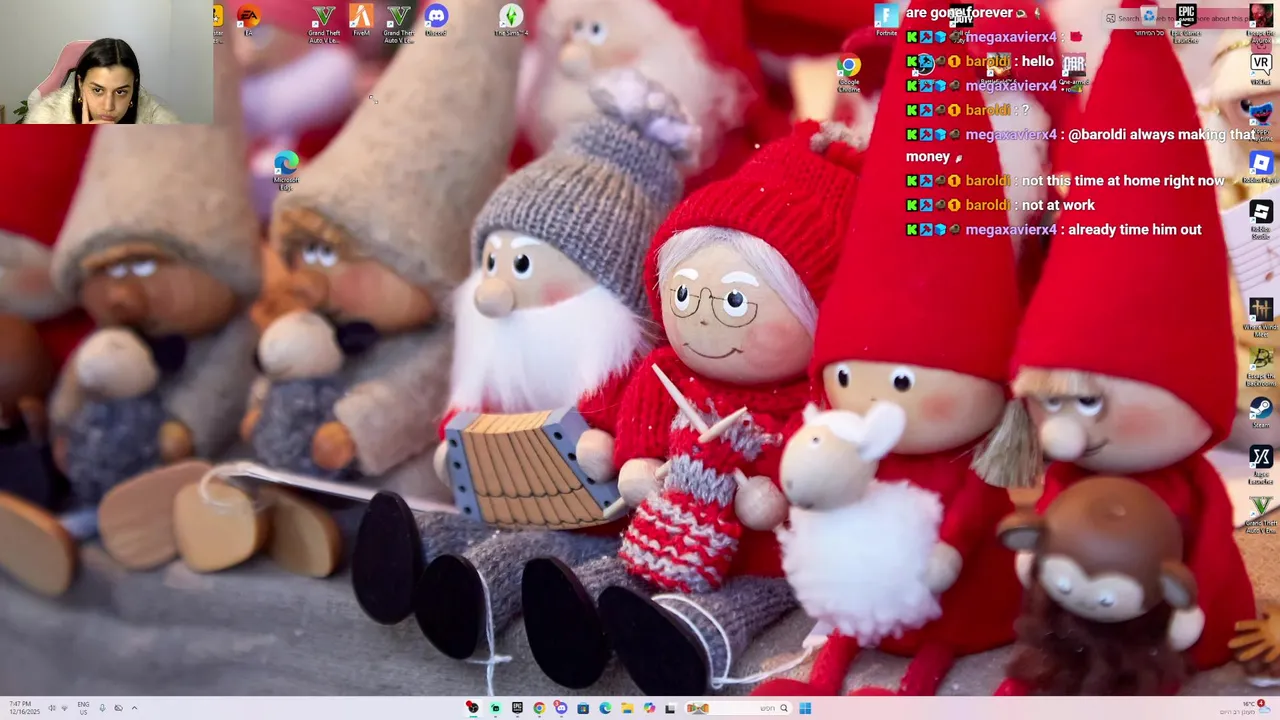Open Task View from the taskbar
This screenshot has height=720, width=1280.
pos(670,709)
